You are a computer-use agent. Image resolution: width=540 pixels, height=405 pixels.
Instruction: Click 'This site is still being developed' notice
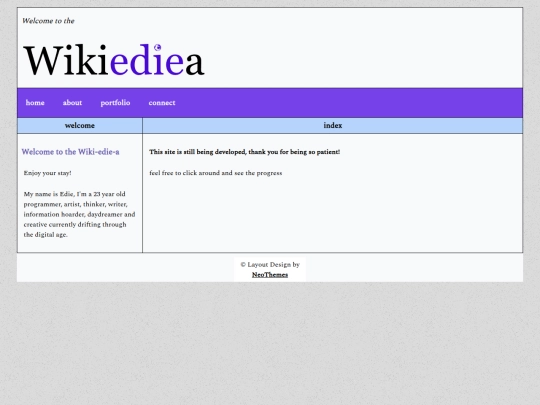pos(245,152)
